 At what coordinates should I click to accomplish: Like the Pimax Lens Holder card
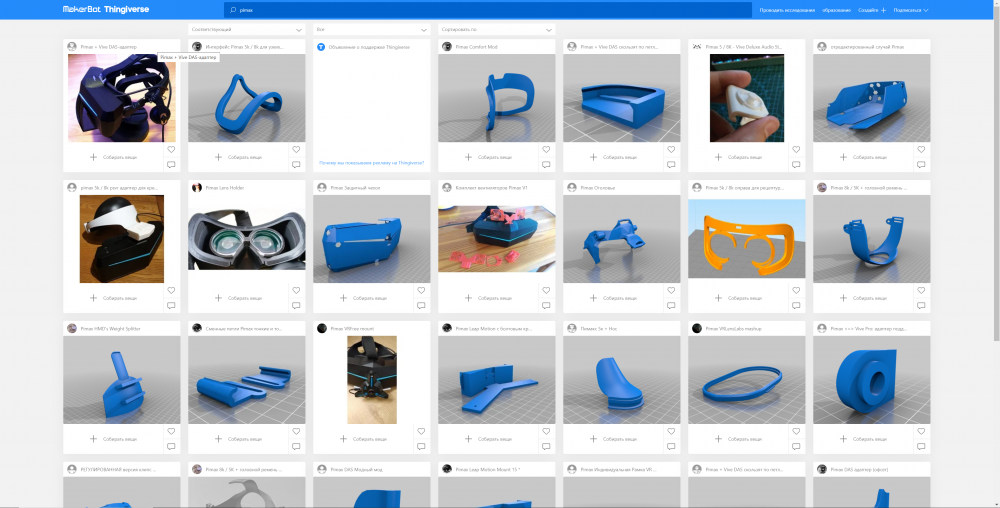296,291
